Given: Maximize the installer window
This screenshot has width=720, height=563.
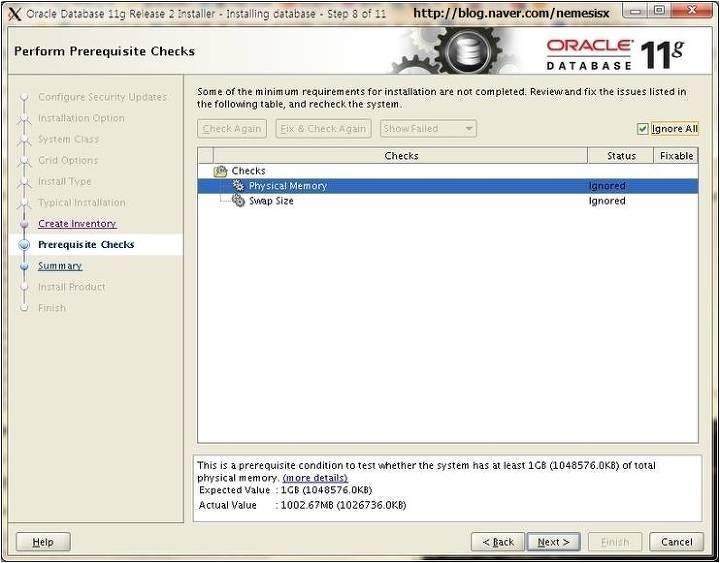Looking at the screenshot, I should point(659,11).
